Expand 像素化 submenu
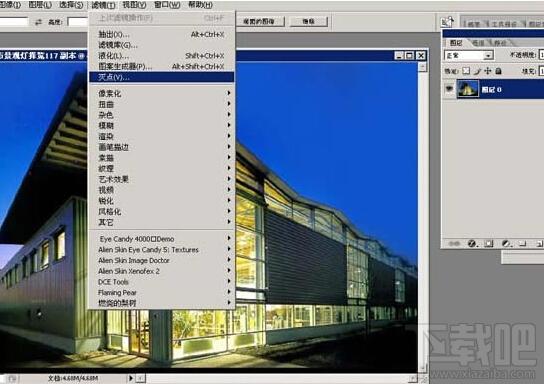The image size is (544, 384). tap(162, 93)
